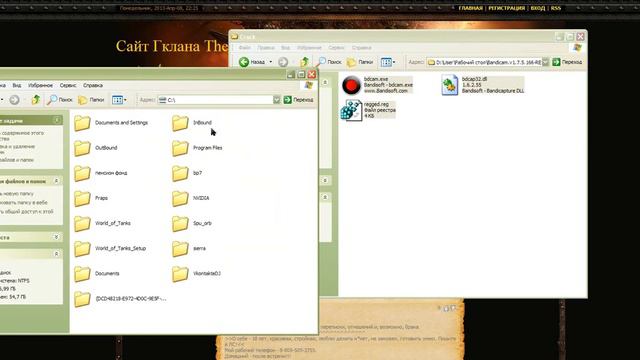Select the Documents folder icon in C:\
640x360 pixels.
[x=82, y=274]
